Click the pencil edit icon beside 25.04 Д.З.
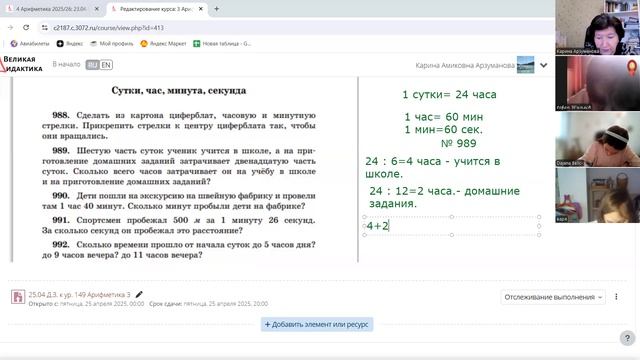The width and height of the screenshot is (640, 360). click(139, 294)
